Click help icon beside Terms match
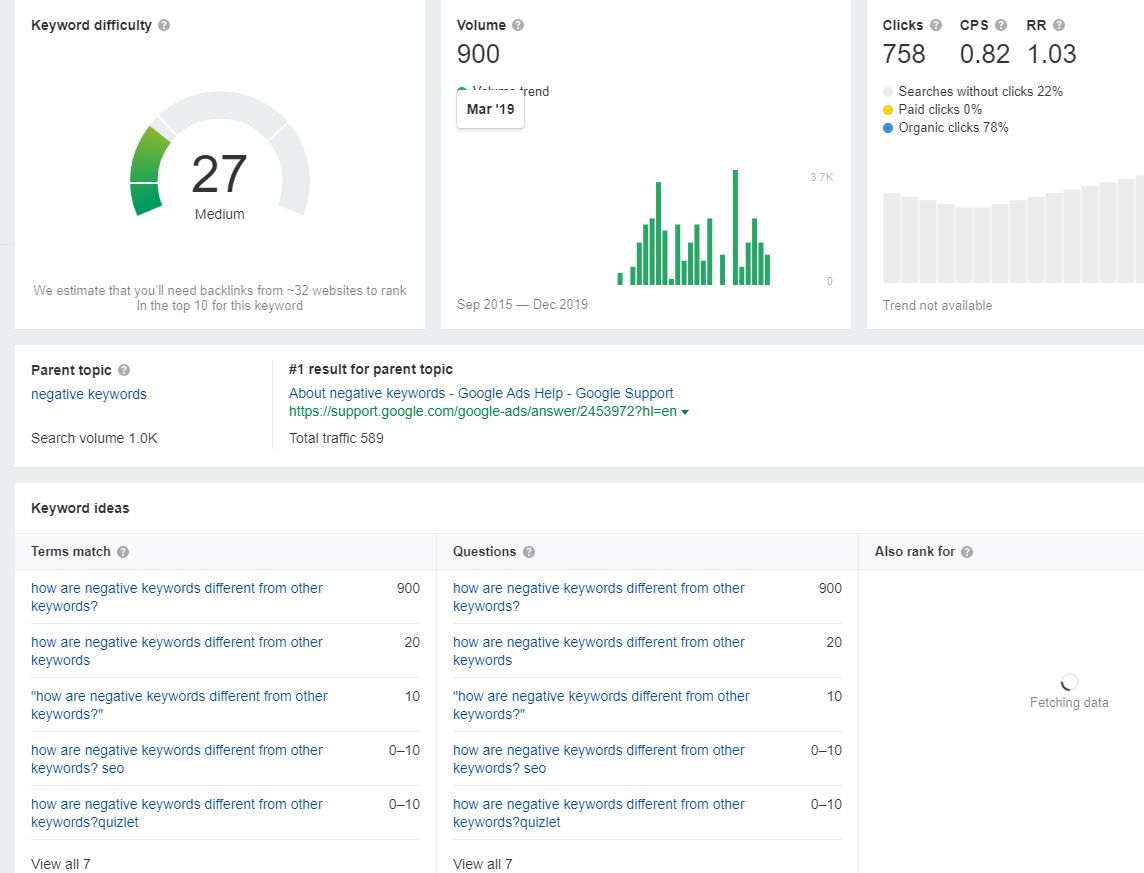 [123, 551]
